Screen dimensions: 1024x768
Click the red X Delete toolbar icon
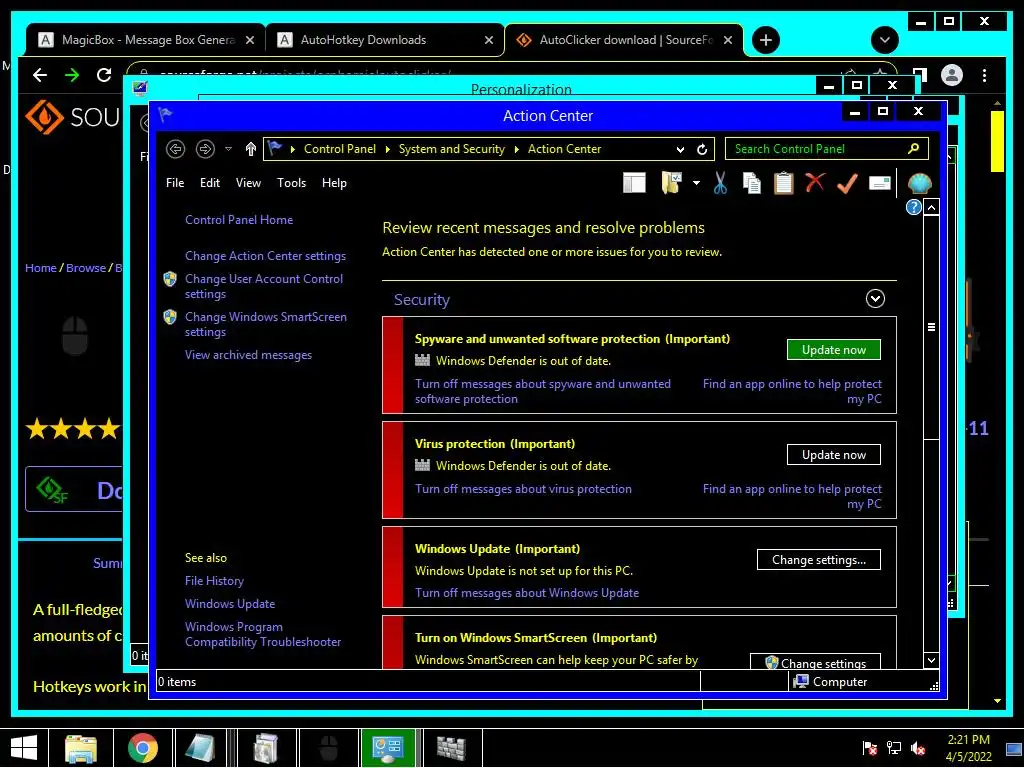(815, 182)
